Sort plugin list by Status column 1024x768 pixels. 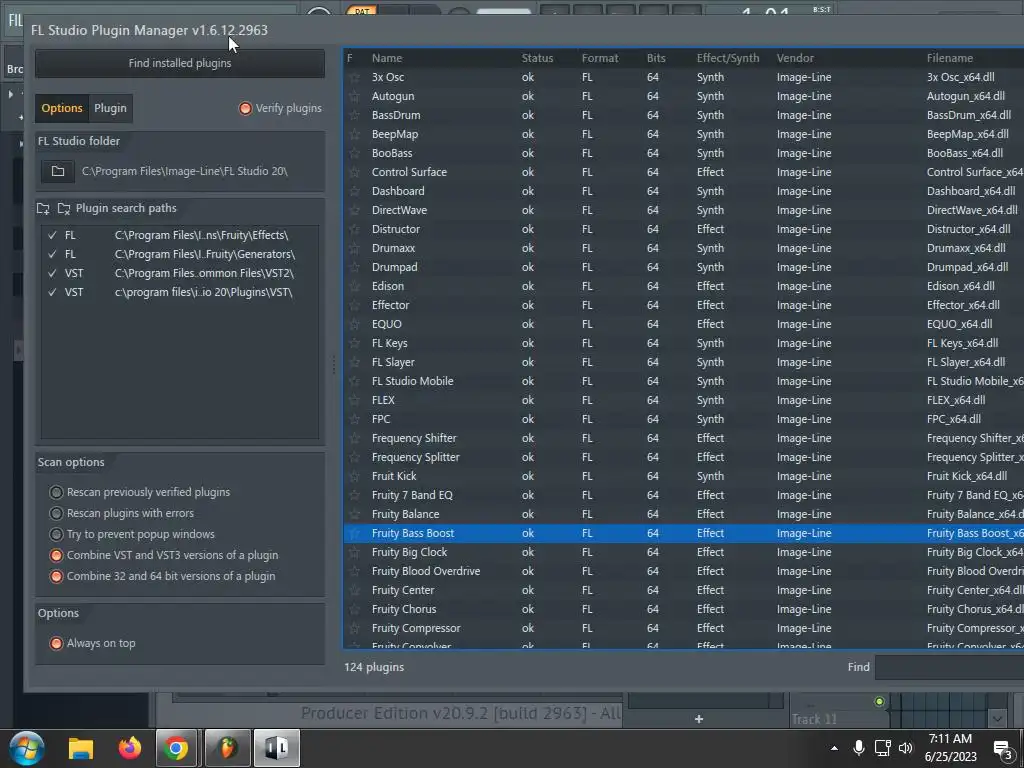(x=537, y=58)
